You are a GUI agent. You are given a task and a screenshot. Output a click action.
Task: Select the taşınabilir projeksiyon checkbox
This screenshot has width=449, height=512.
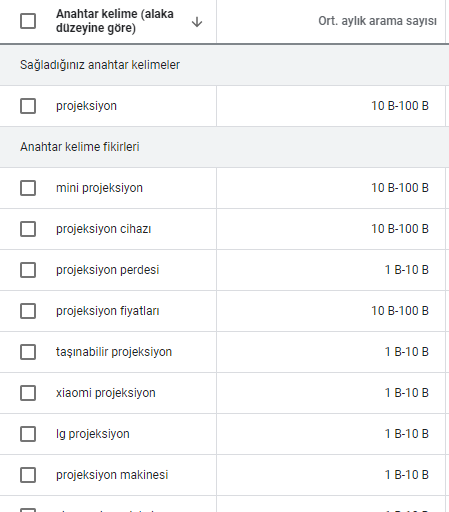28,352
